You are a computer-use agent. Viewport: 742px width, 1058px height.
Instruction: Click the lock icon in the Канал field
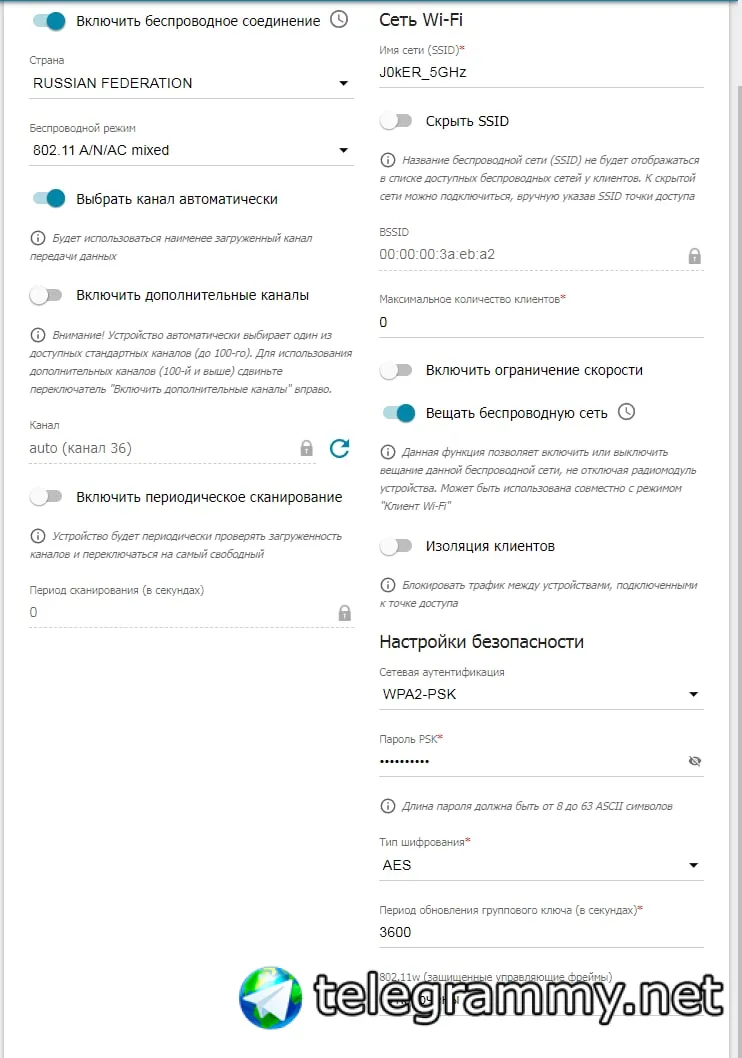[x=306, y=448]
